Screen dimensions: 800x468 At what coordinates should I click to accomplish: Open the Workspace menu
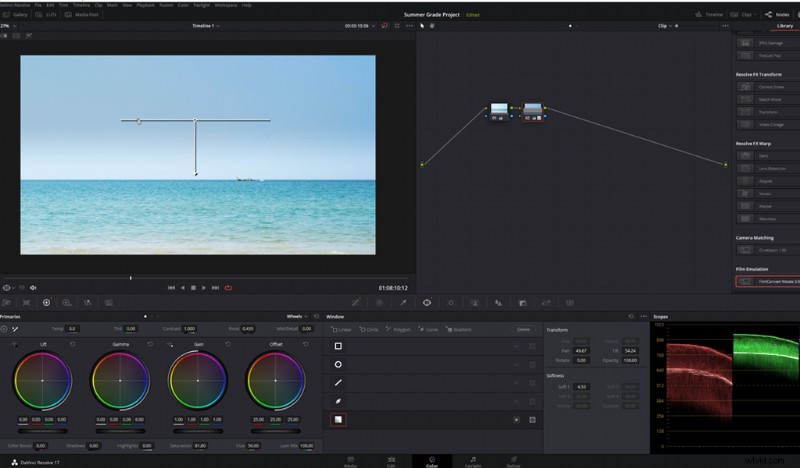coord(226,5)
